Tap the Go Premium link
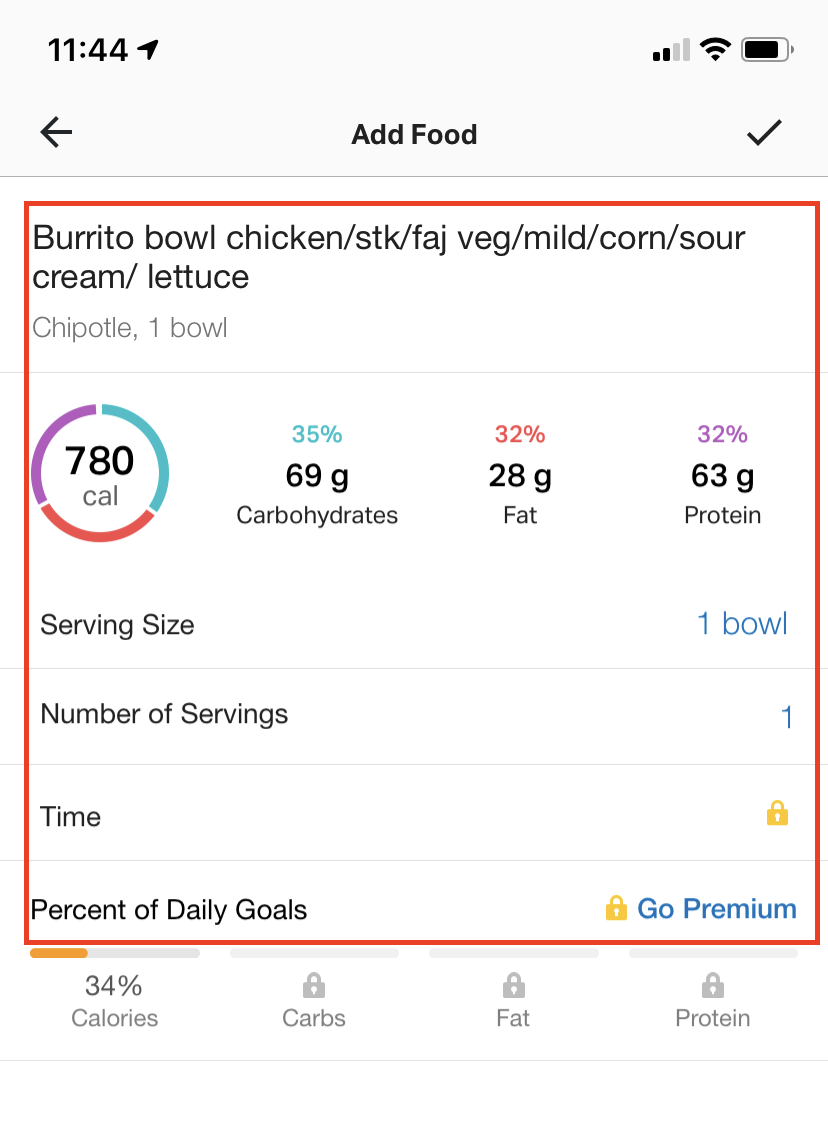This screenshot has height=1125, width=828. [717, 908]
